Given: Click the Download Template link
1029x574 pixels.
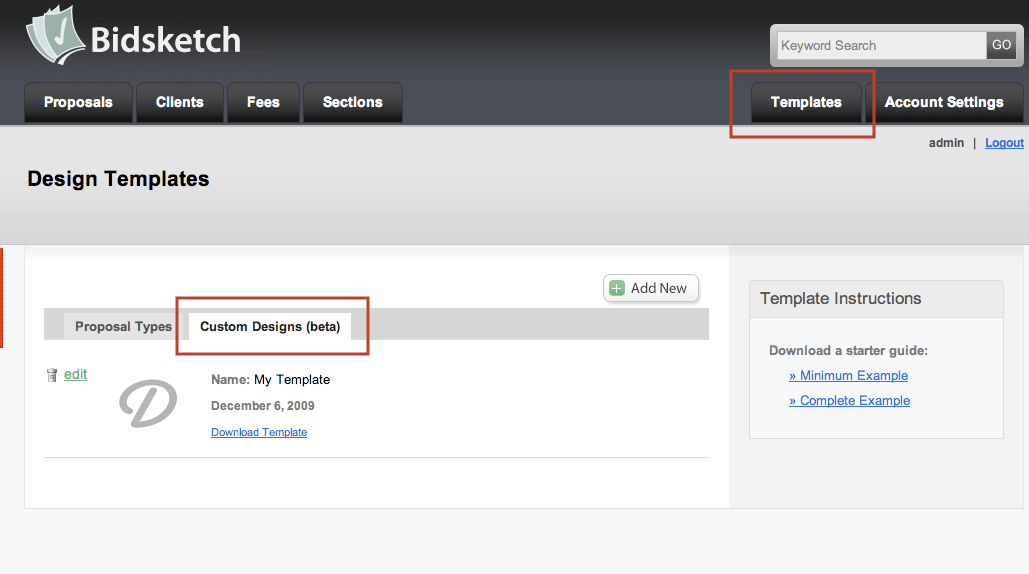Looking at the screenshot, I should pyautogui.click(x=259, y=432).
